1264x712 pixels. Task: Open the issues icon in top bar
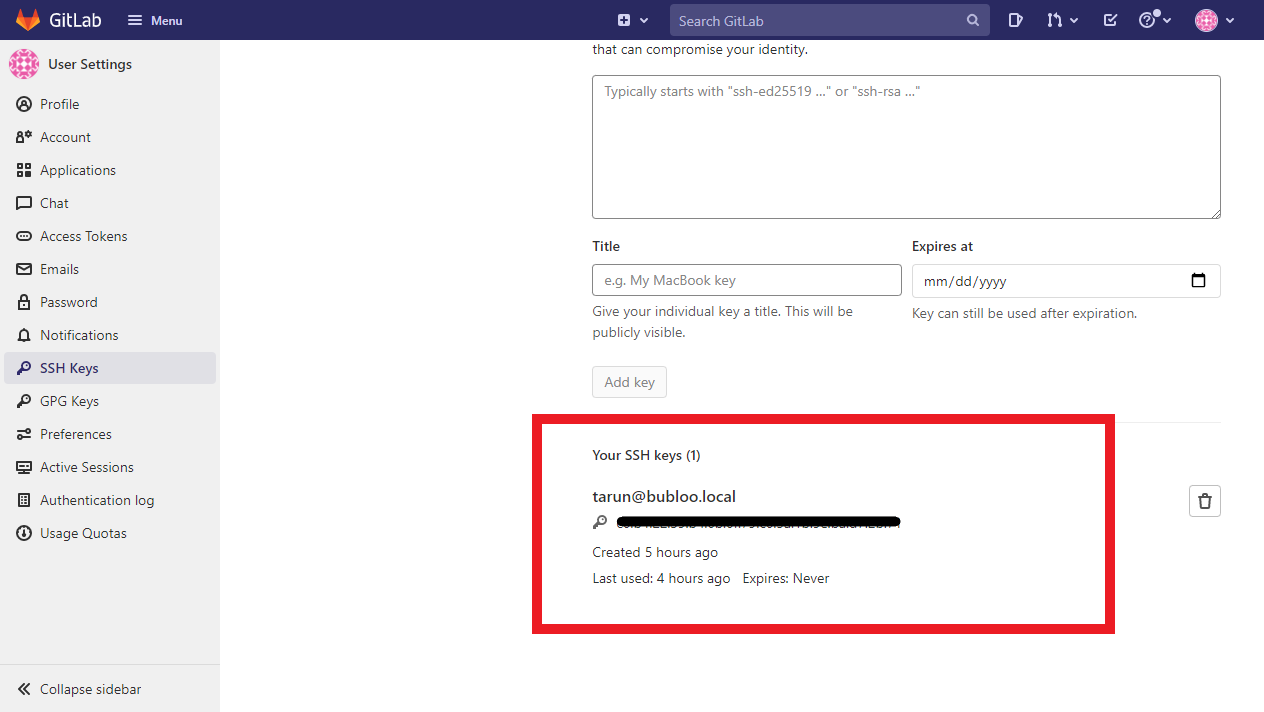(x=1015, y=20)
